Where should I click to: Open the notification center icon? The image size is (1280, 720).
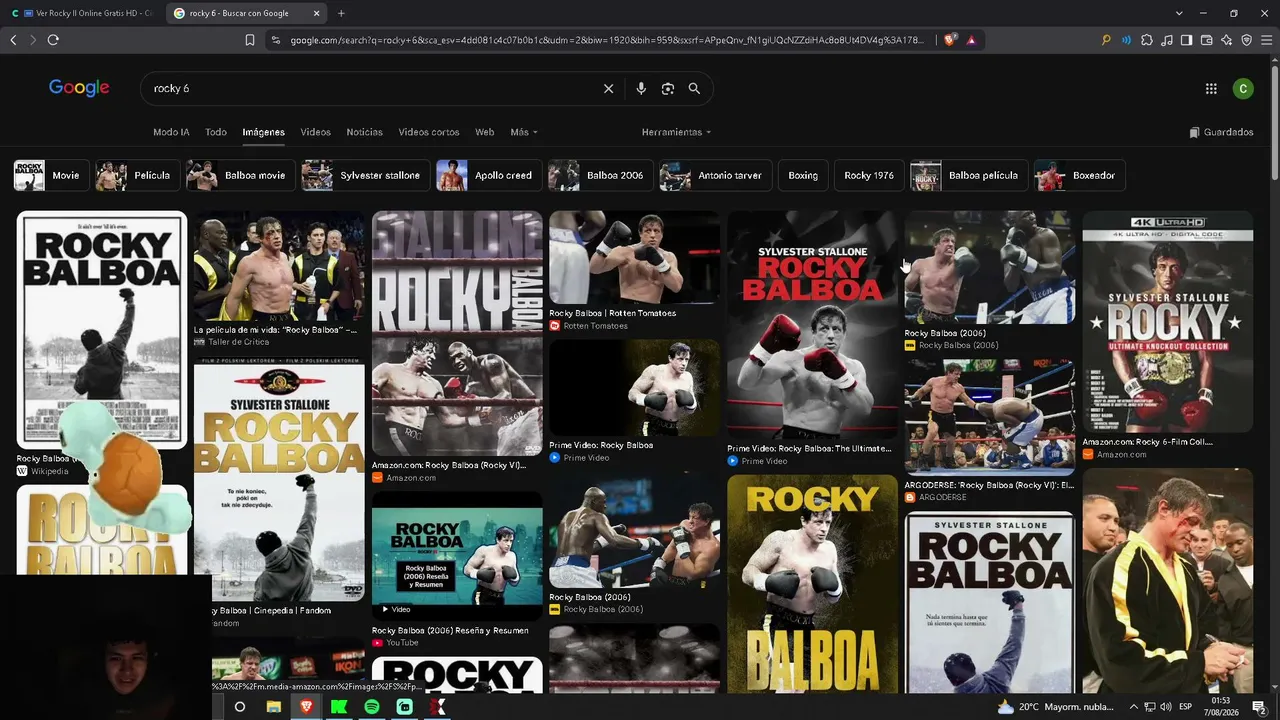(1259, 707)
